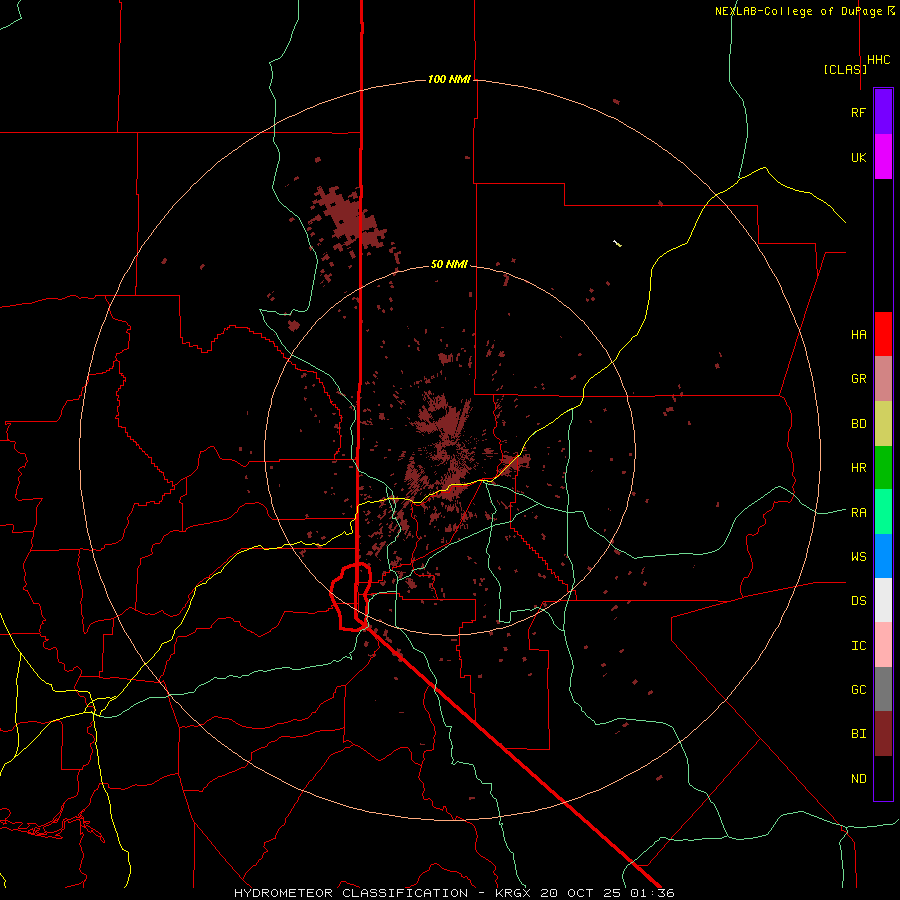Click the 100 NMI range ring label
The height and width of the screenshot is (900, 900).
(449, 79)
